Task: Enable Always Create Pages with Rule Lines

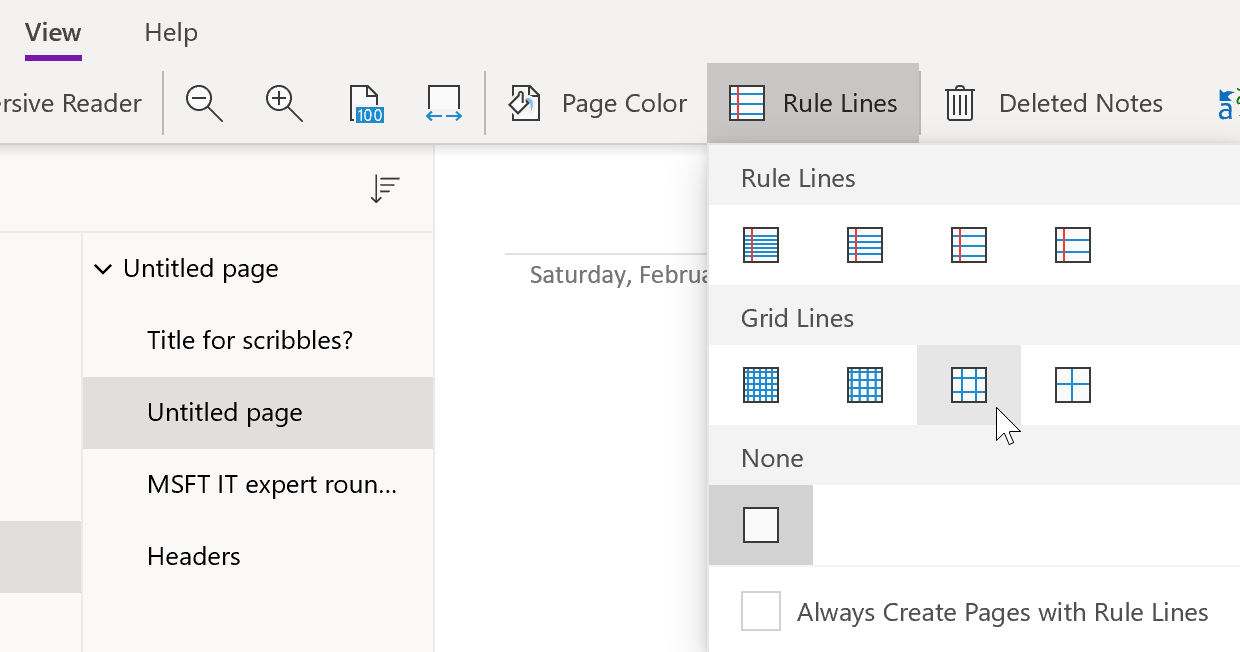Action: point(761,612)
